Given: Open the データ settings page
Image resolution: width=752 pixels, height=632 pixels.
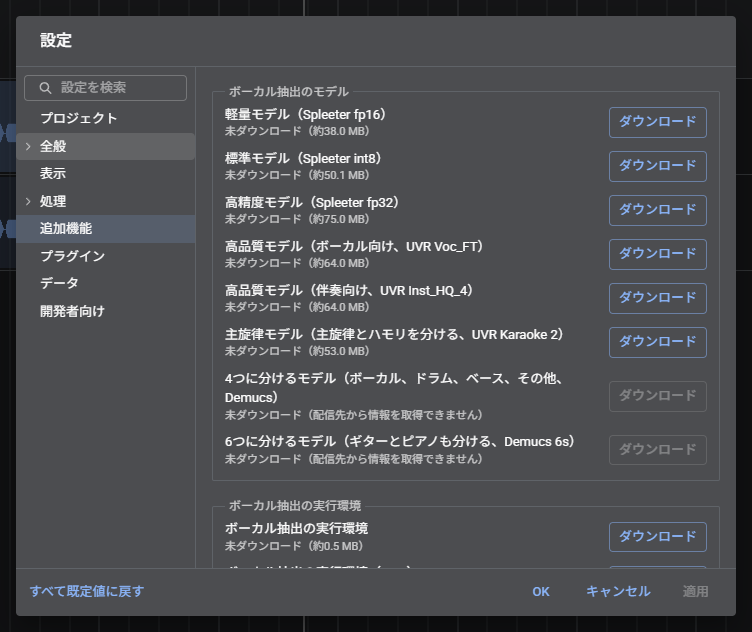Looking at the screenshot, I should (106, 283).
